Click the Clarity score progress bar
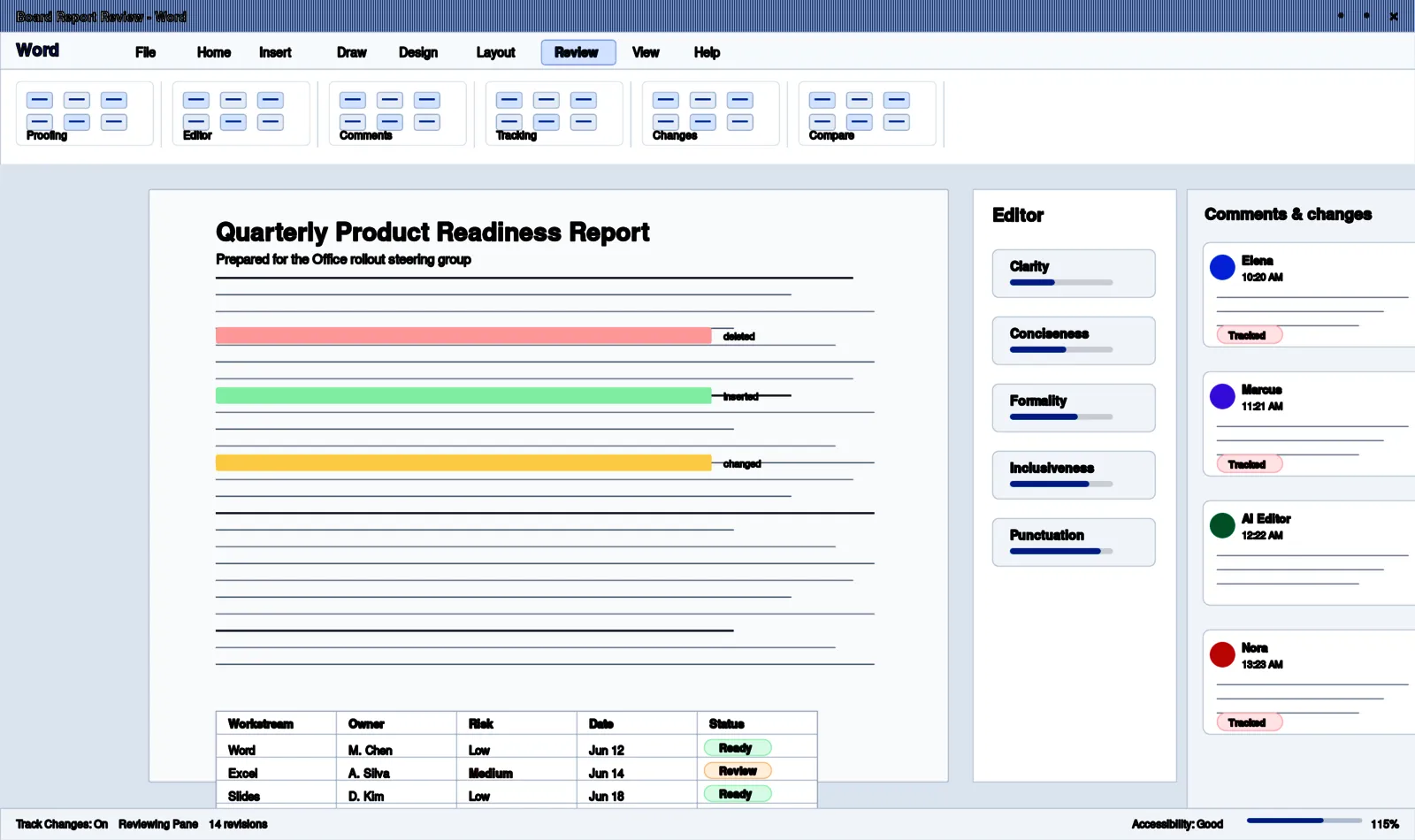 click(1061, 283)
